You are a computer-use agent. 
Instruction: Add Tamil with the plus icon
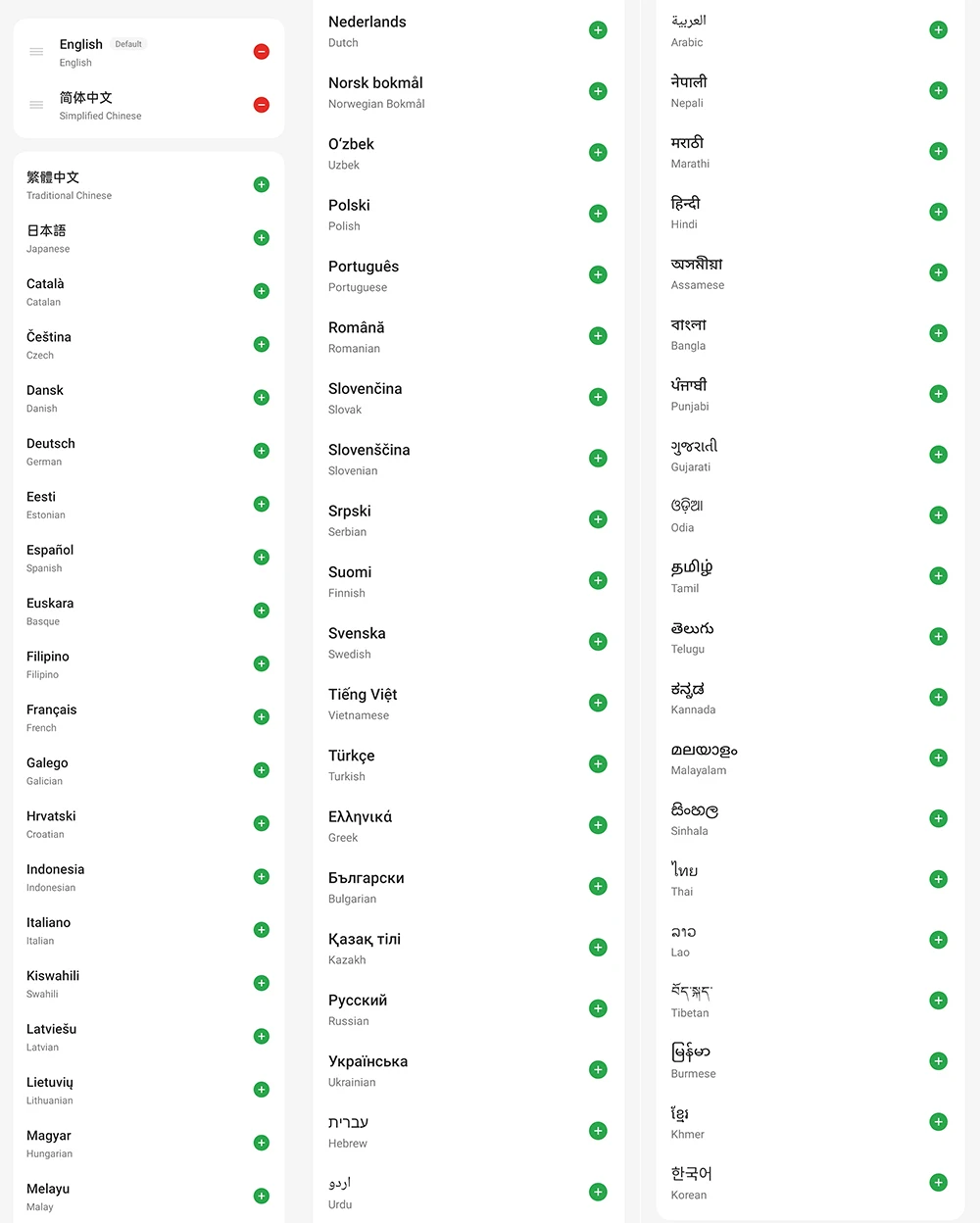pyautogui.click(x=938, y=576)
